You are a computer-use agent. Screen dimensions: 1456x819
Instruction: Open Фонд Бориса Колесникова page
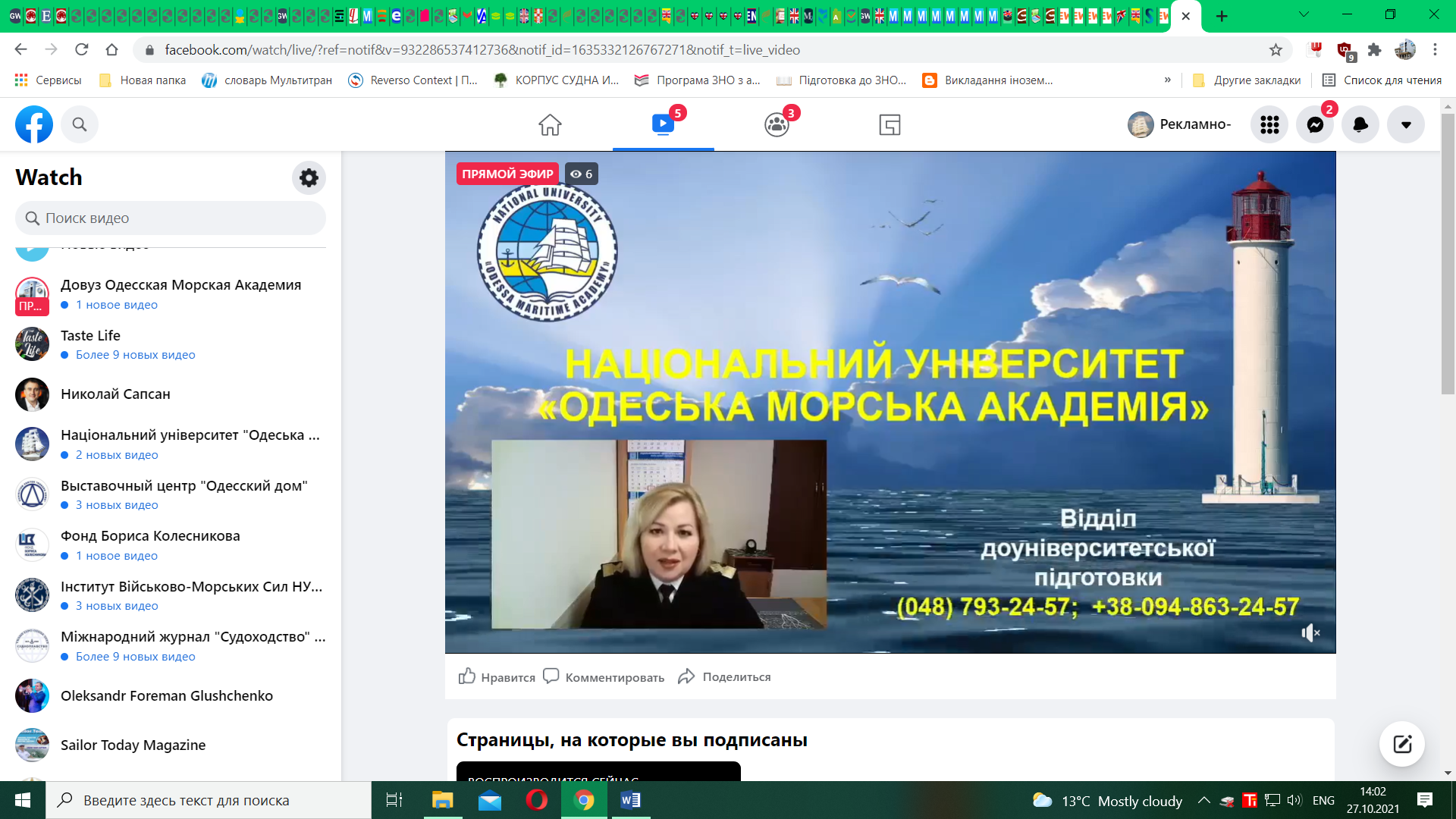point(171,545)
